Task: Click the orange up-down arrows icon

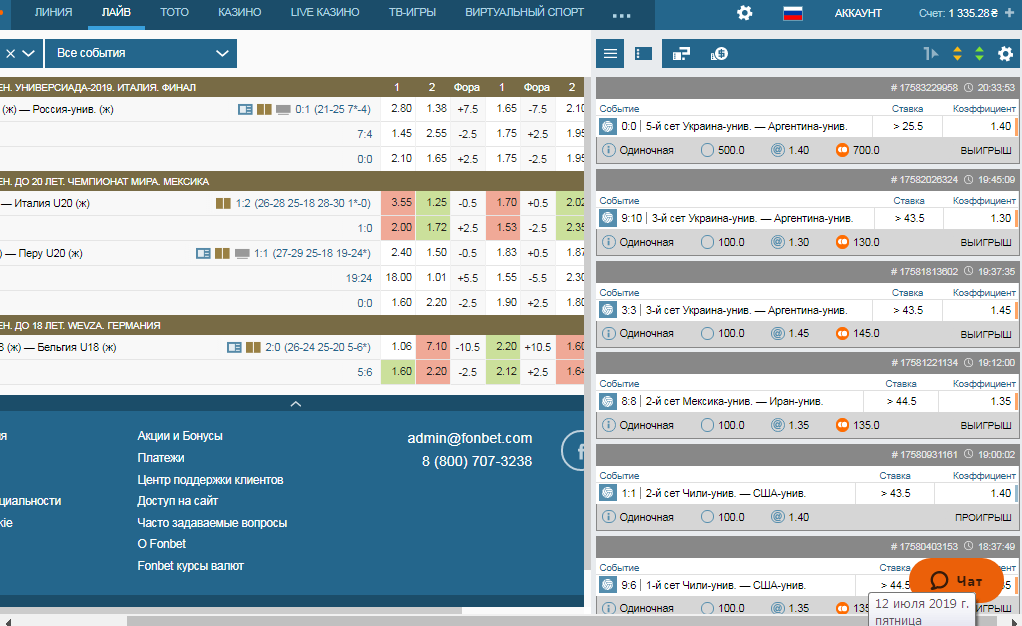Action: tap(957, 53)
